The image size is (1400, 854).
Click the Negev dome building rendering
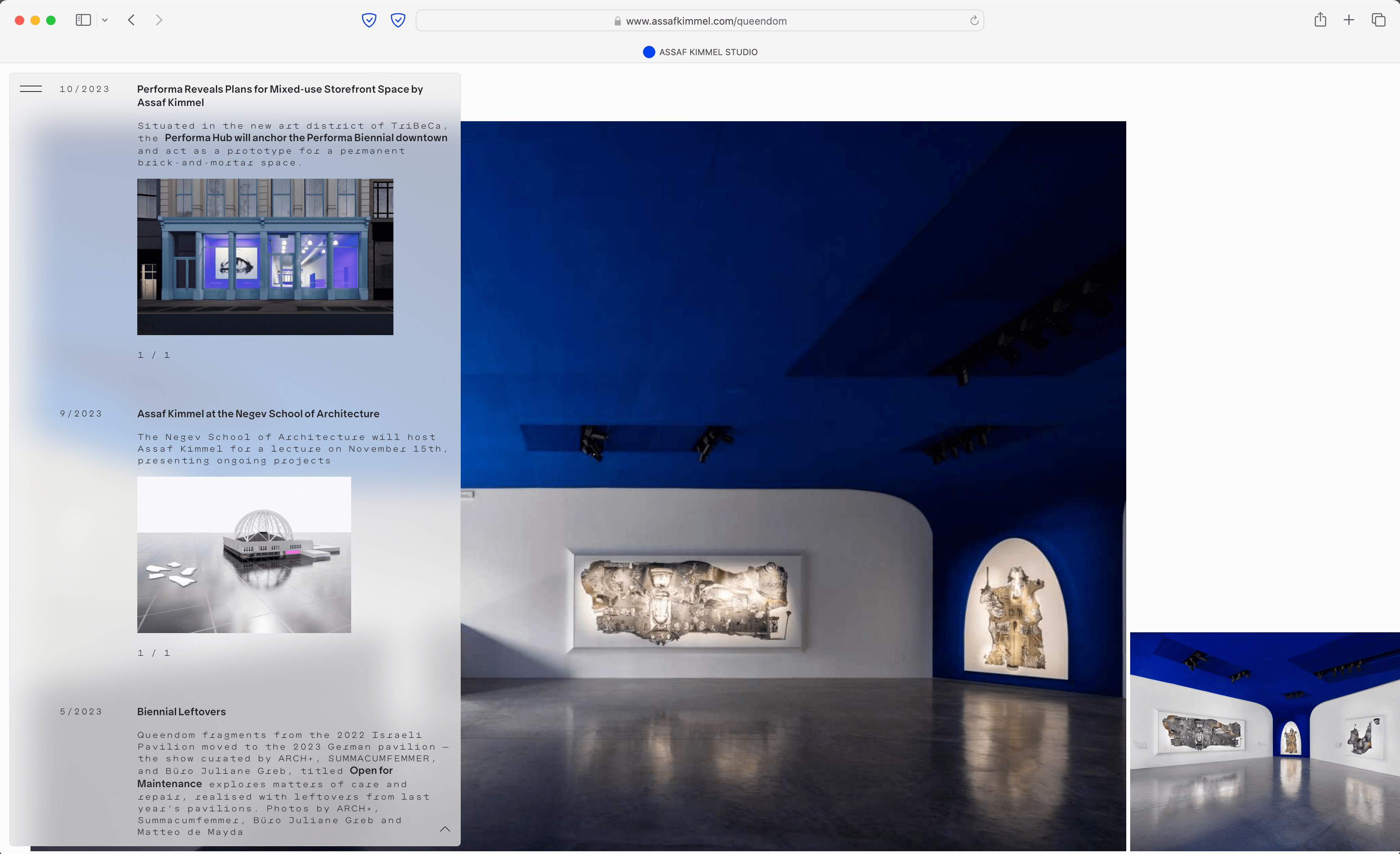point(244,554)
